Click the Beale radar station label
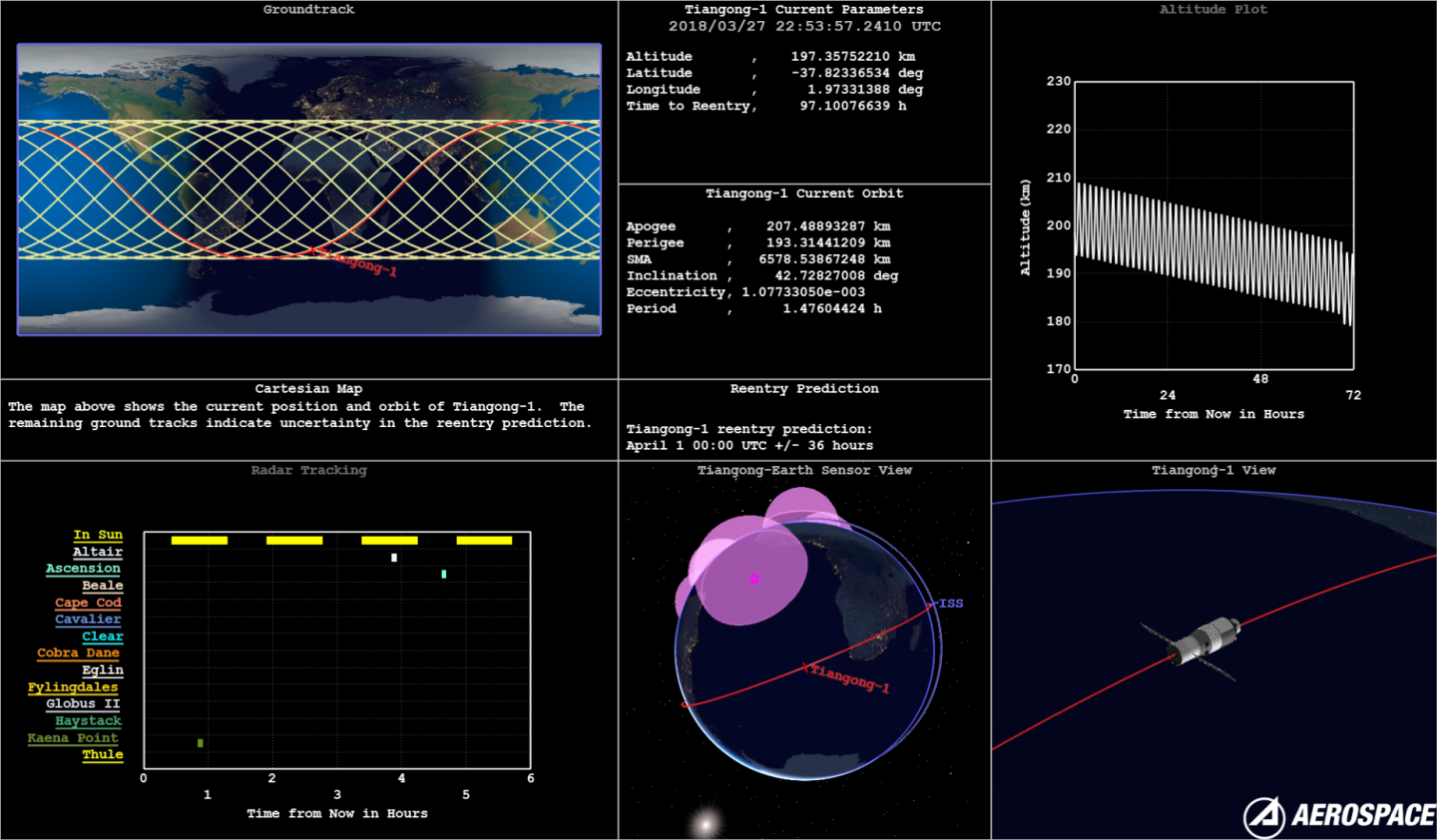This screenshot has width=1437, height=840. (x=103, y=586)
